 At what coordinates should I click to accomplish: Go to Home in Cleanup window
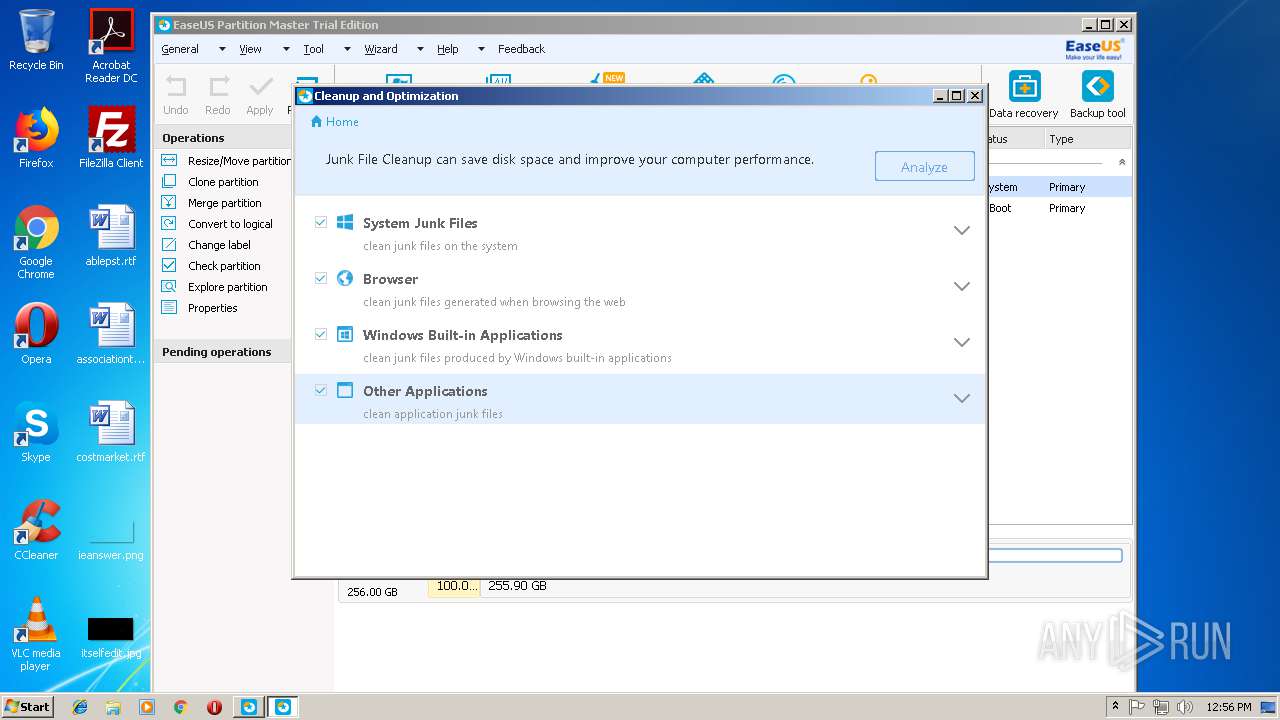click(334, 122)
